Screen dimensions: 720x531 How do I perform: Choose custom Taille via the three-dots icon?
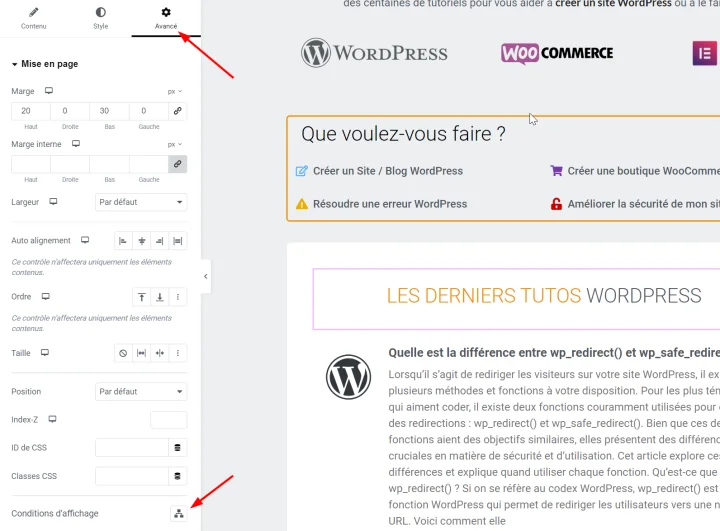click(178, 353)
